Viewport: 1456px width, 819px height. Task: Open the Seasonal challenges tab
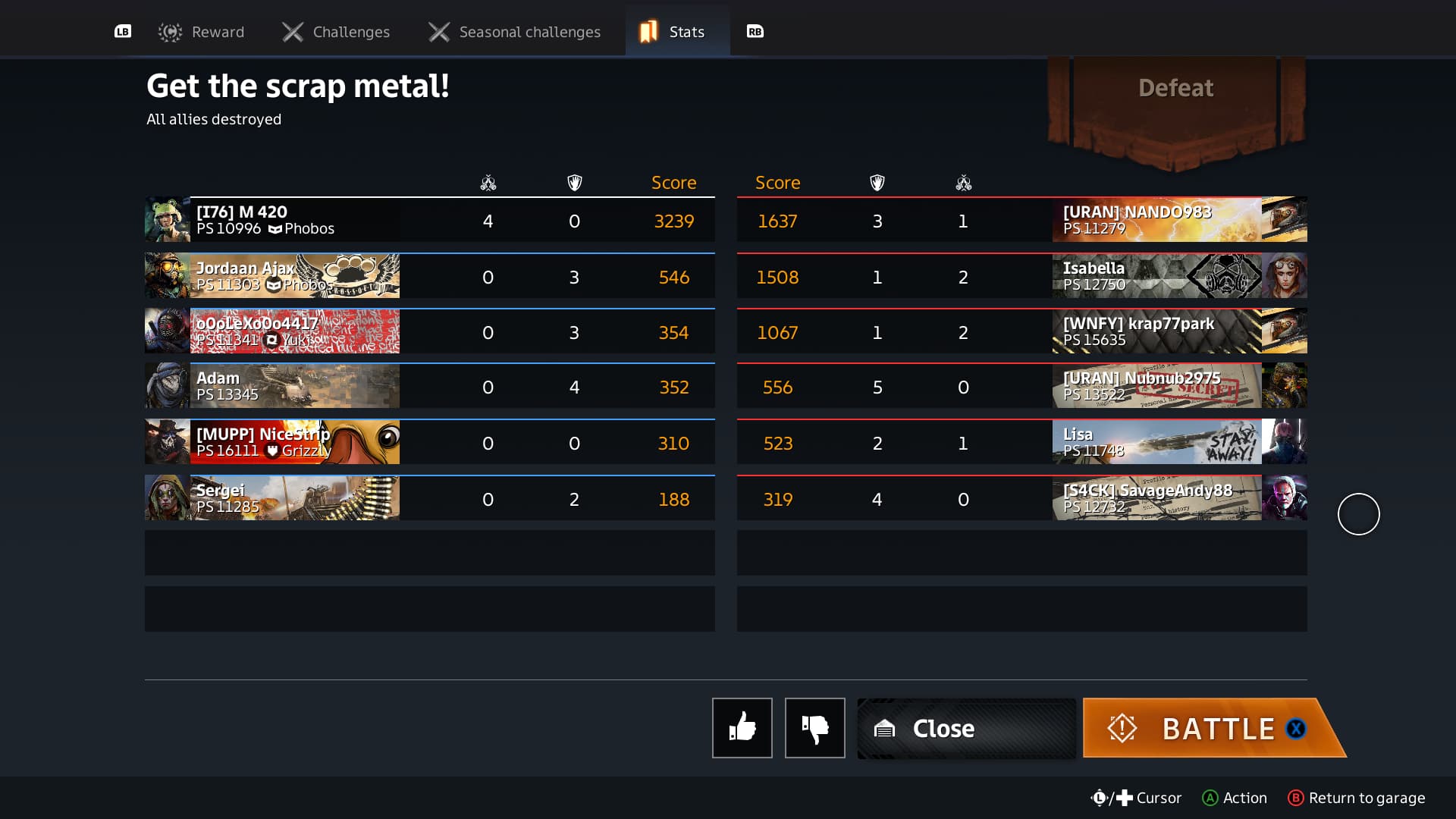click(x=514, y=32)
